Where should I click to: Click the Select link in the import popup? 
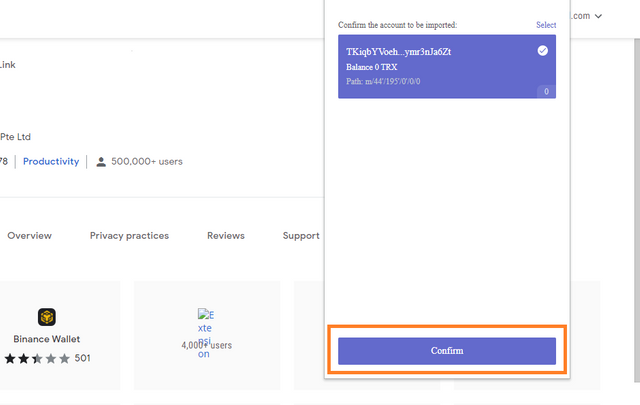[x=546, y=25]
